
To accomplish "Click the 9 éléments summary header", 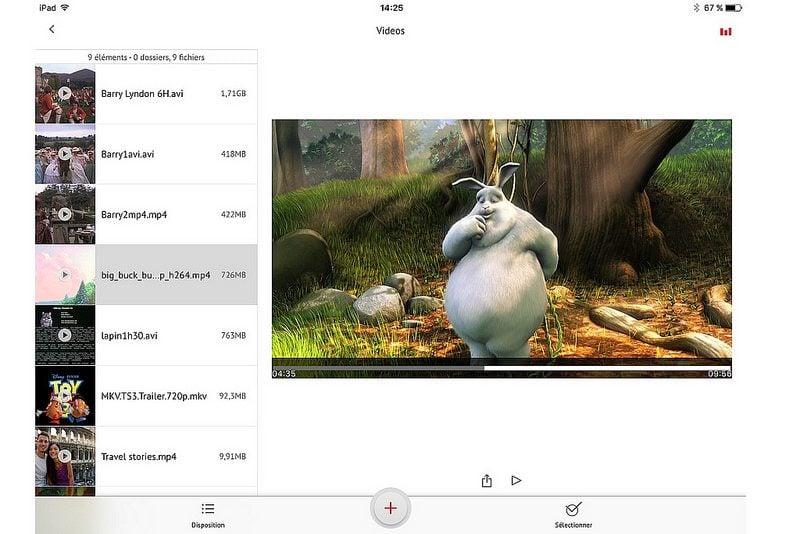I will (146, 57).
